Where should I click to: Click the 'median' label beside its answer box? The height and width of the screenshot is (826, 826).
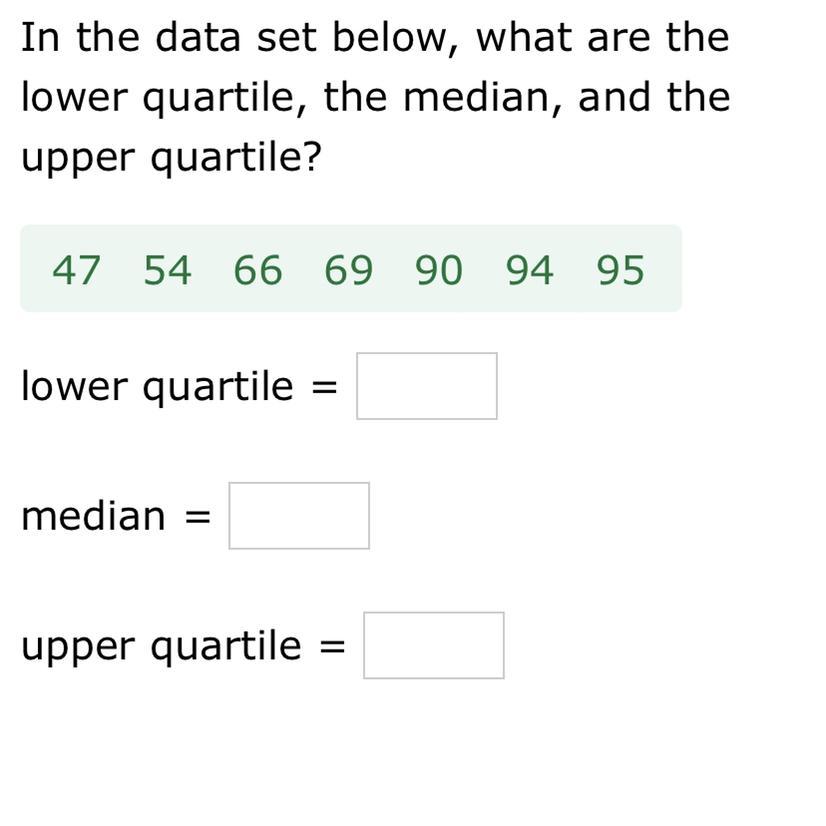point(93,516)
